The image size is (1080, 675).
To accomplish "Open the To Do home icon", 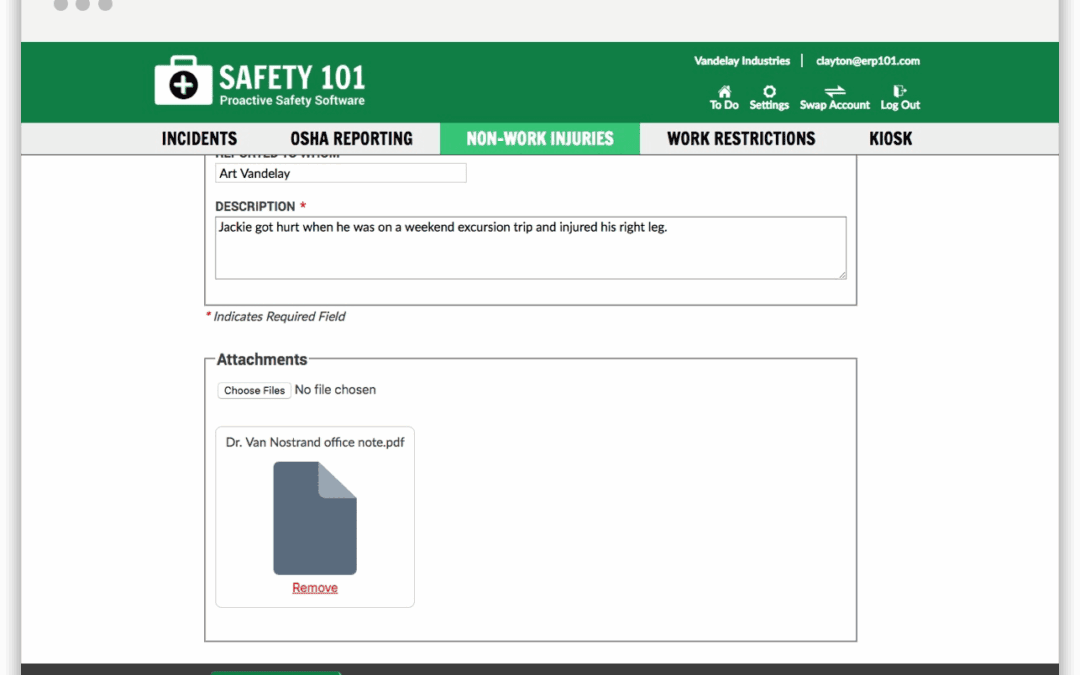I will [x=724, y=92].
